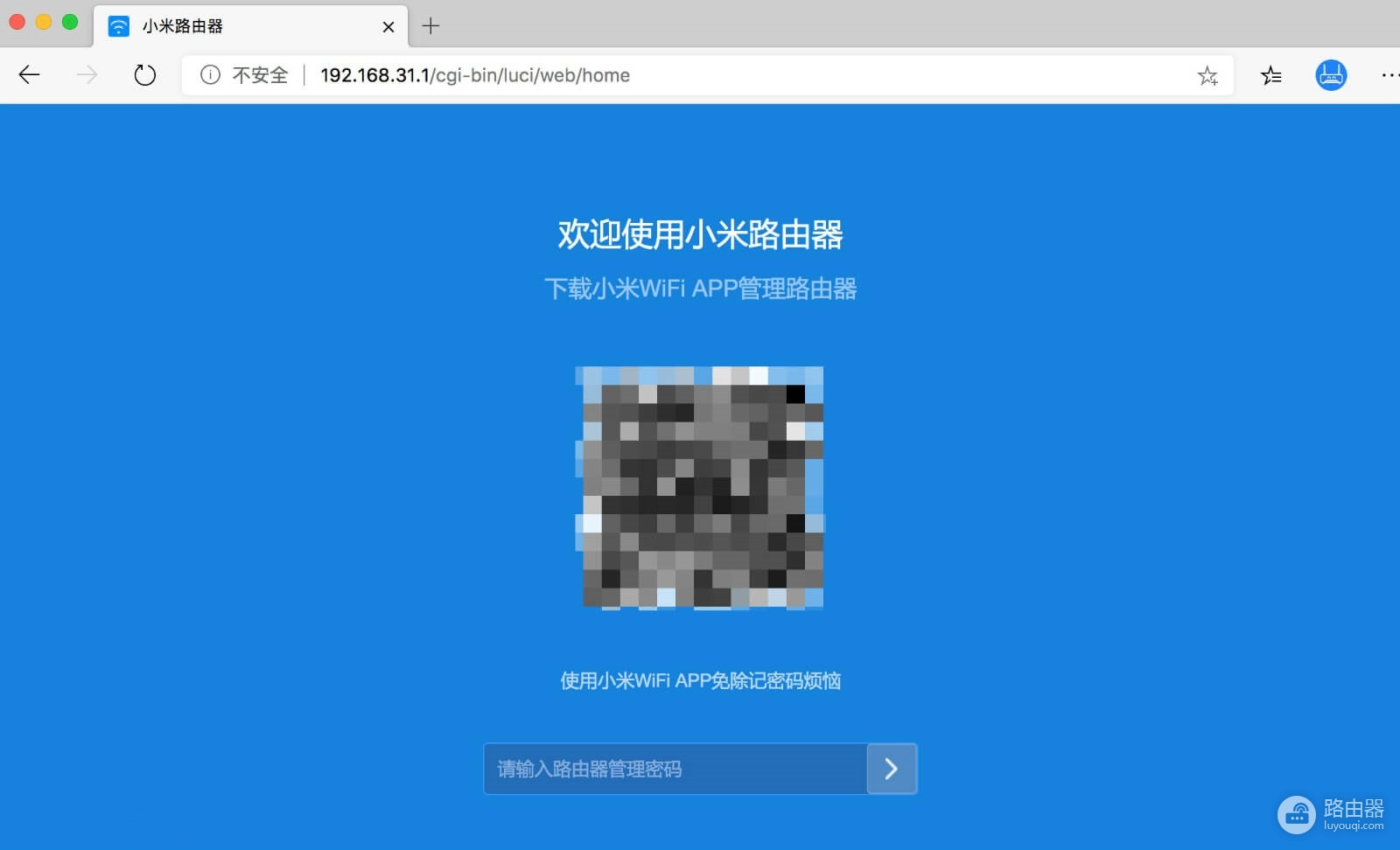This screenshot has height=850, width=1400.
Task: Click the 欢迎使用小米路由器 heading
Action: coord(700,234)
